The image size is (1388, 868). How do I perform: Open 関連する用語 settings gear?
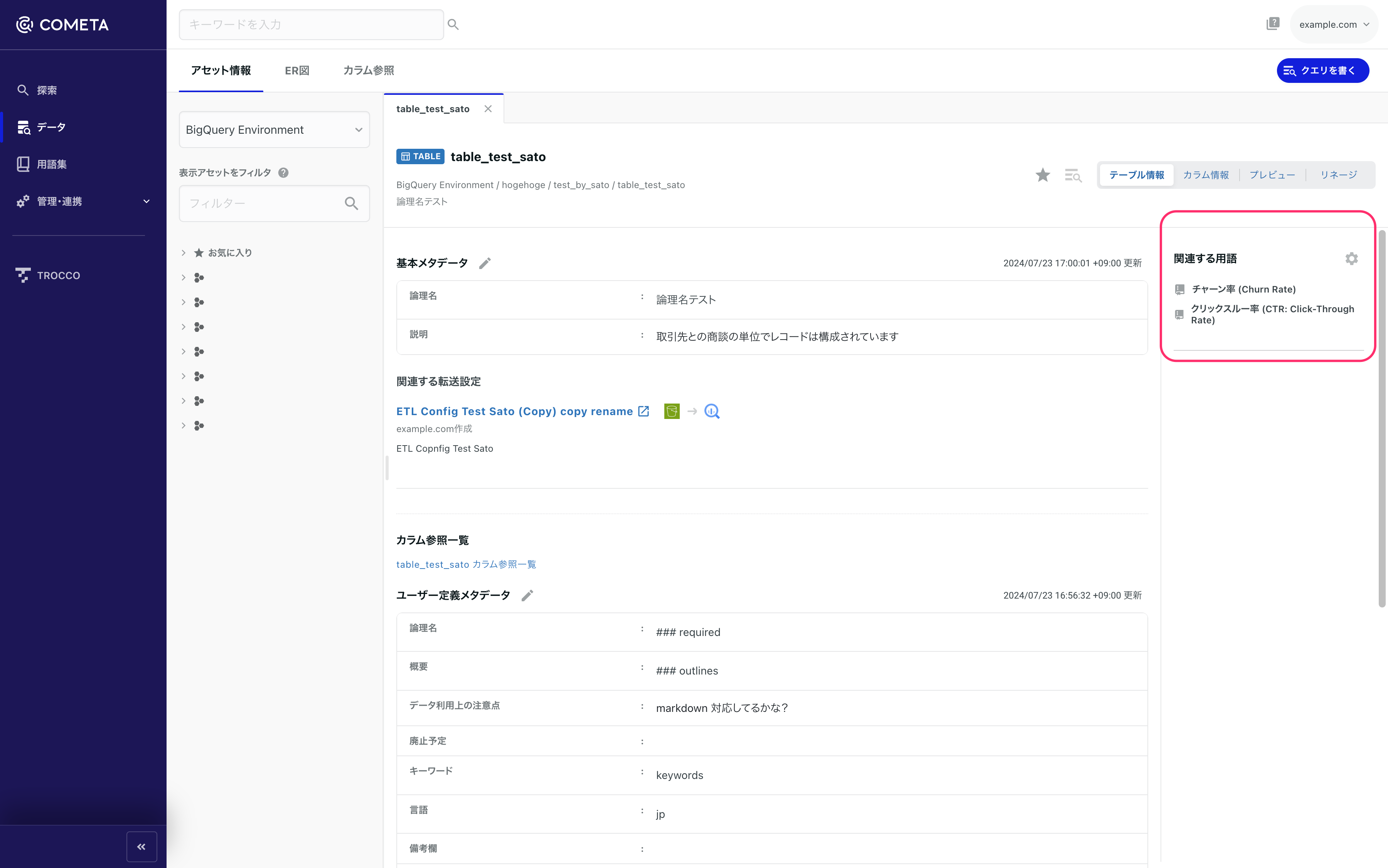click(1351, 258)
